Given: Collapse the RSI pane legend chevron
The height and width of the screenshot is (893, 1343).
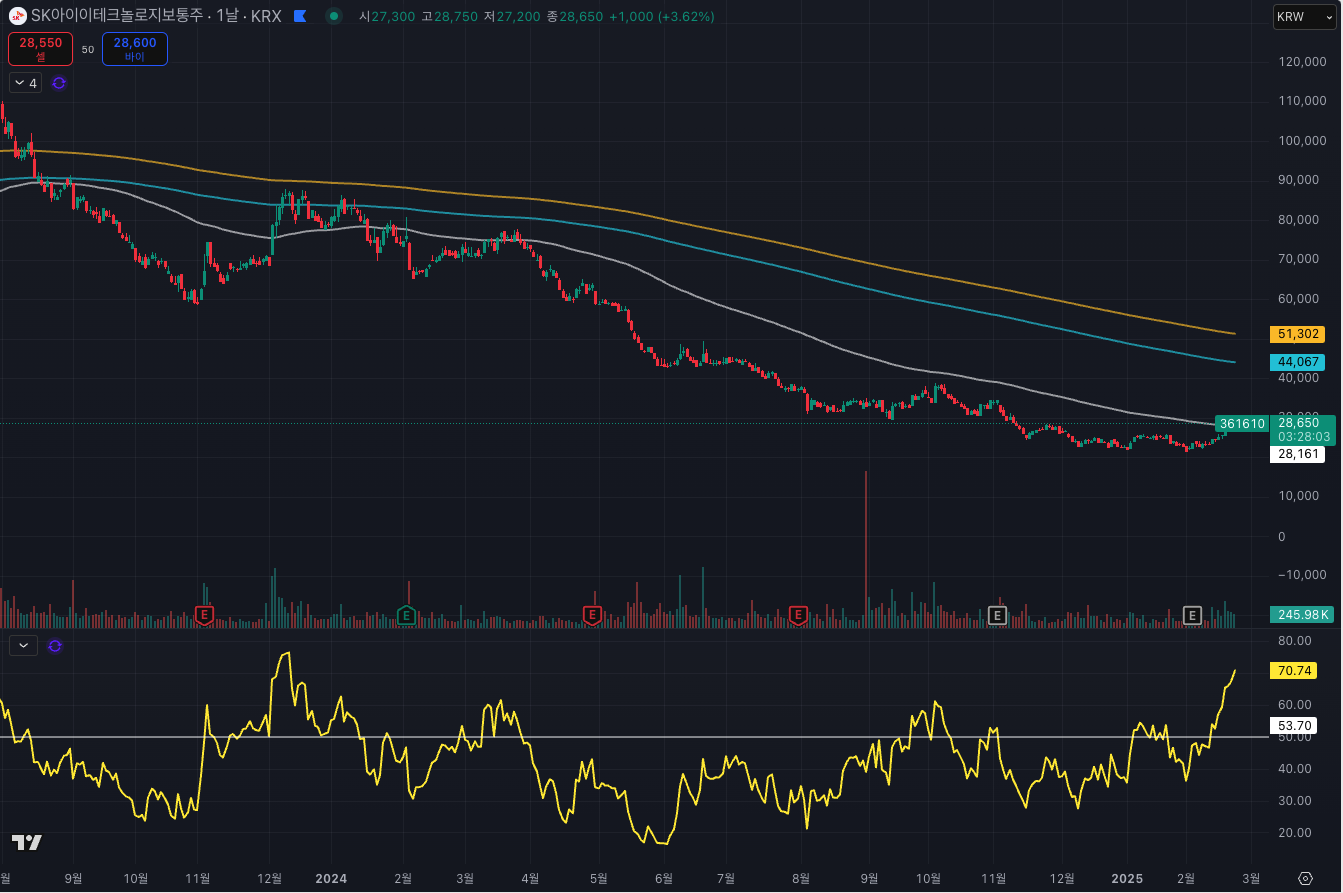Looking at the screenshot, I should coord(23,645).
